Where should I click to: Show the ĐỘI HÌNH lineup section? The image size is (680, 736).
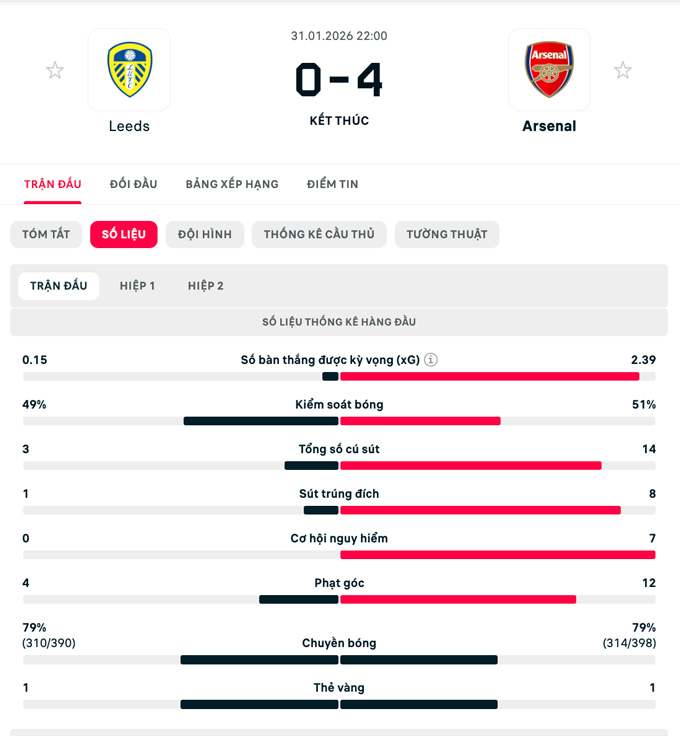205,234
